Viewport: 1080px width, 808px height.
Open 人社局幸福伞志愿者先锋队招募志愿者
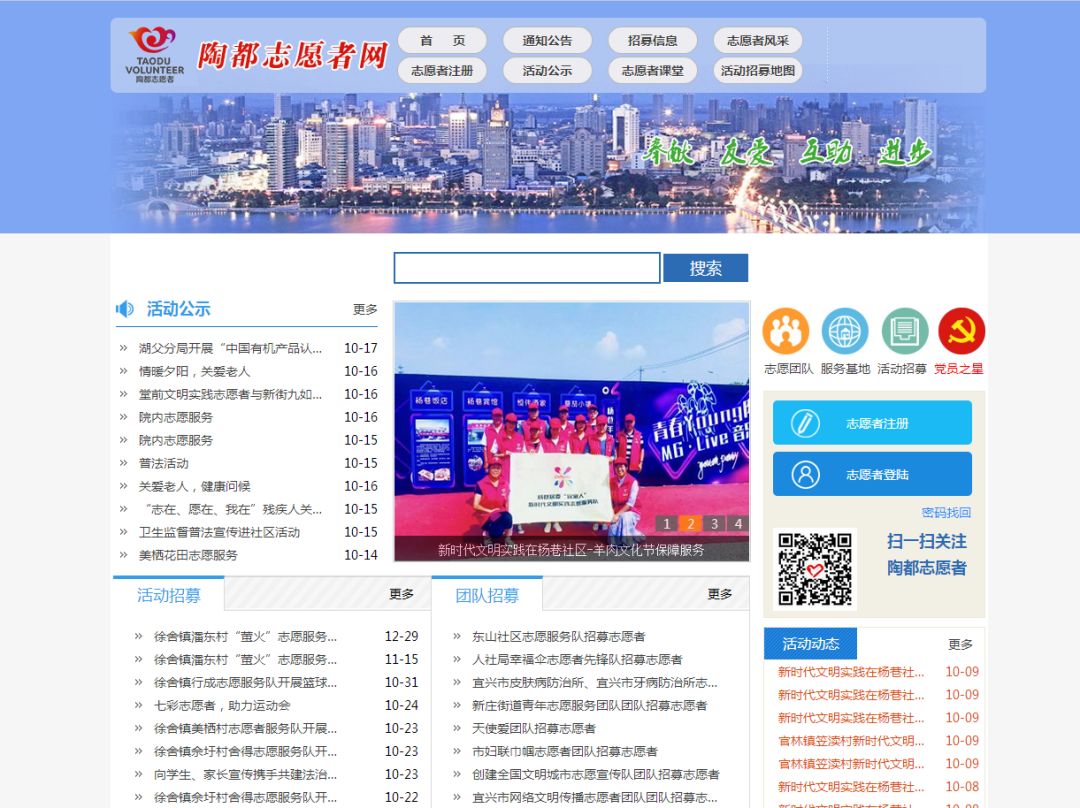pyautogui.click(x=577, y=659)
